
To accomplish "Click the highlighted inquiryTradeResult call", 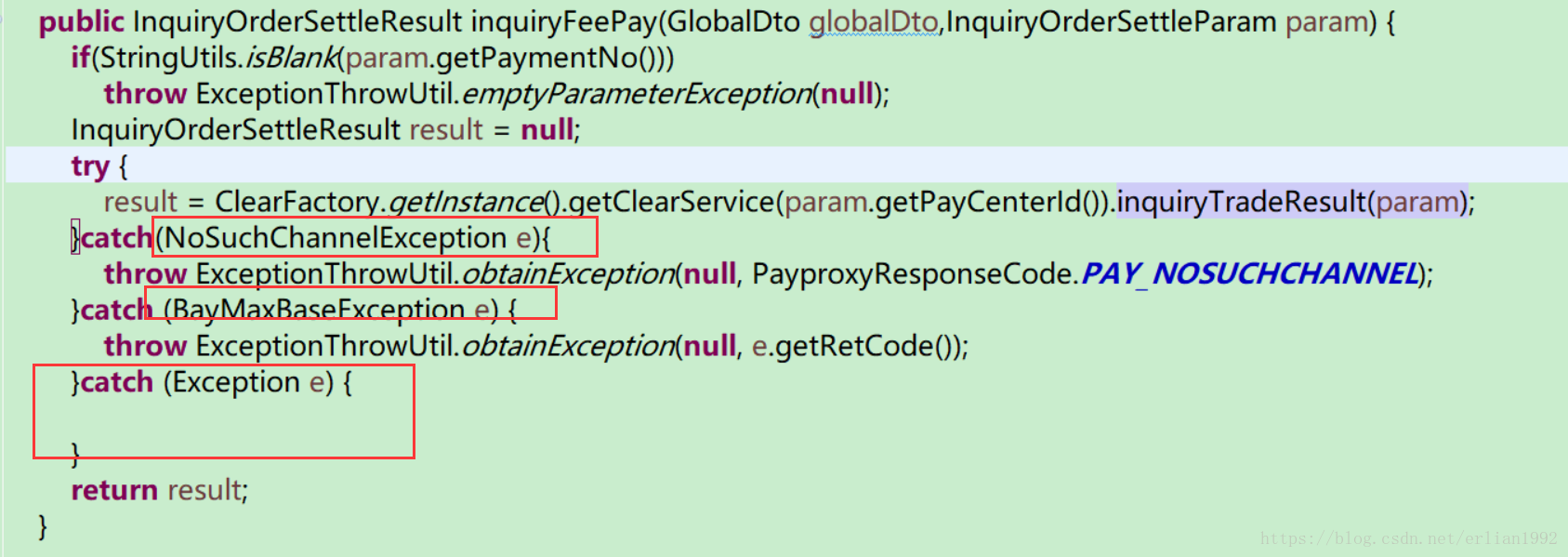I will [1292, 202].
